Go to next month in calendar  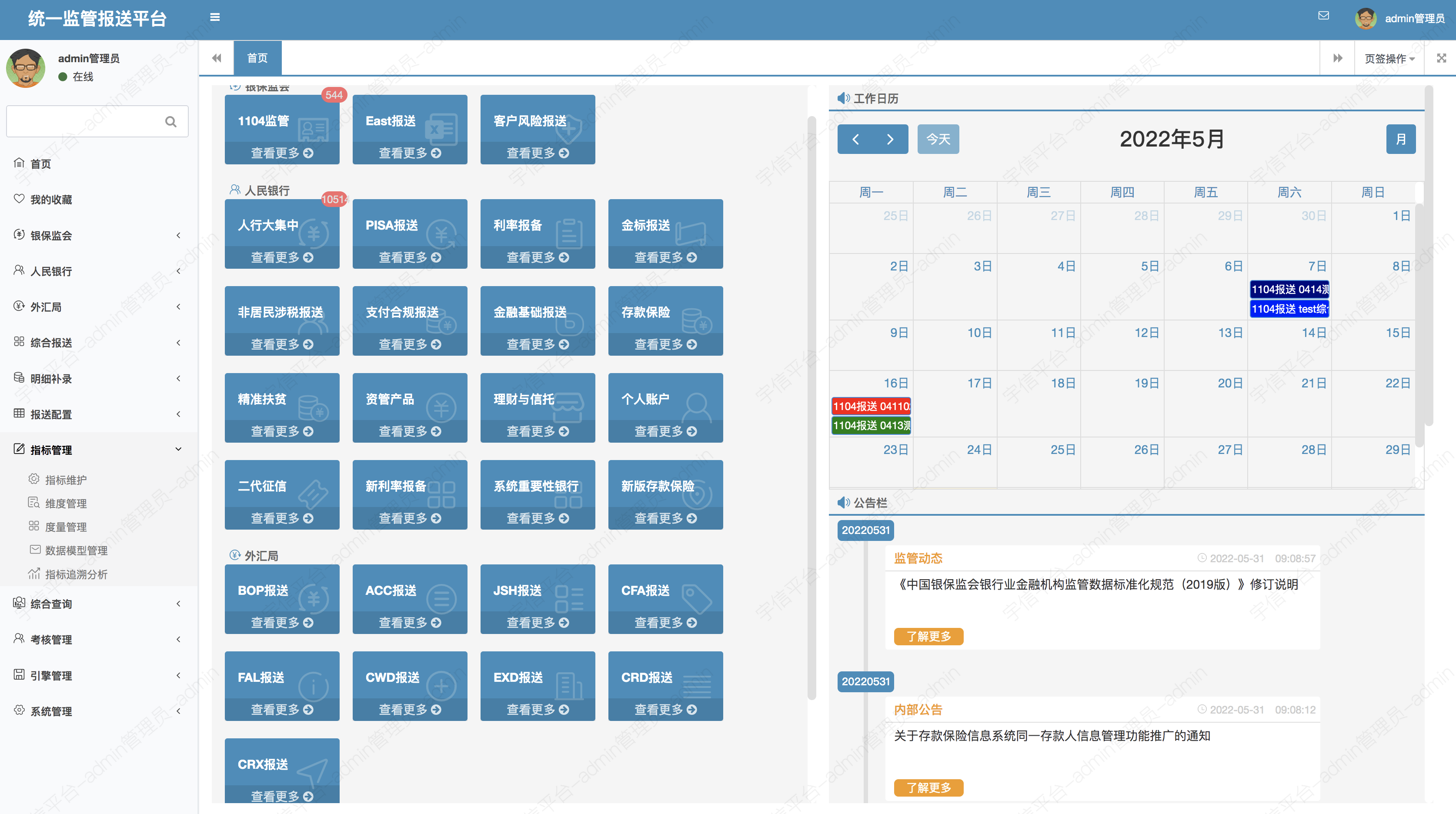click(890, 139)
